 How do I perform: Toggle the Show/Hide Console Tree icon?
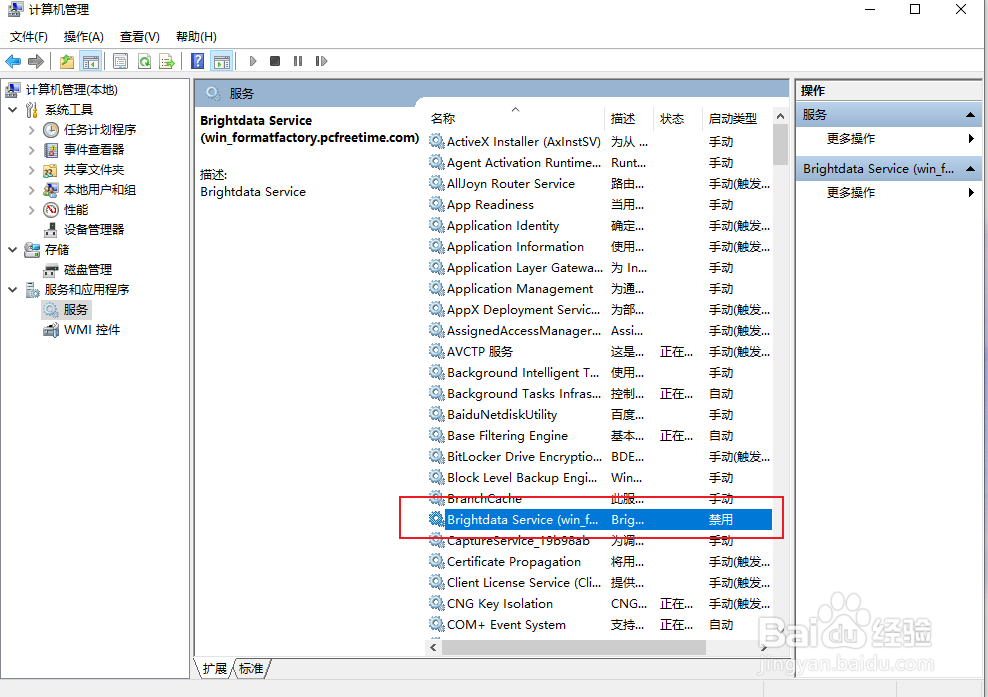pyautogui.click(x=91, y=61)
